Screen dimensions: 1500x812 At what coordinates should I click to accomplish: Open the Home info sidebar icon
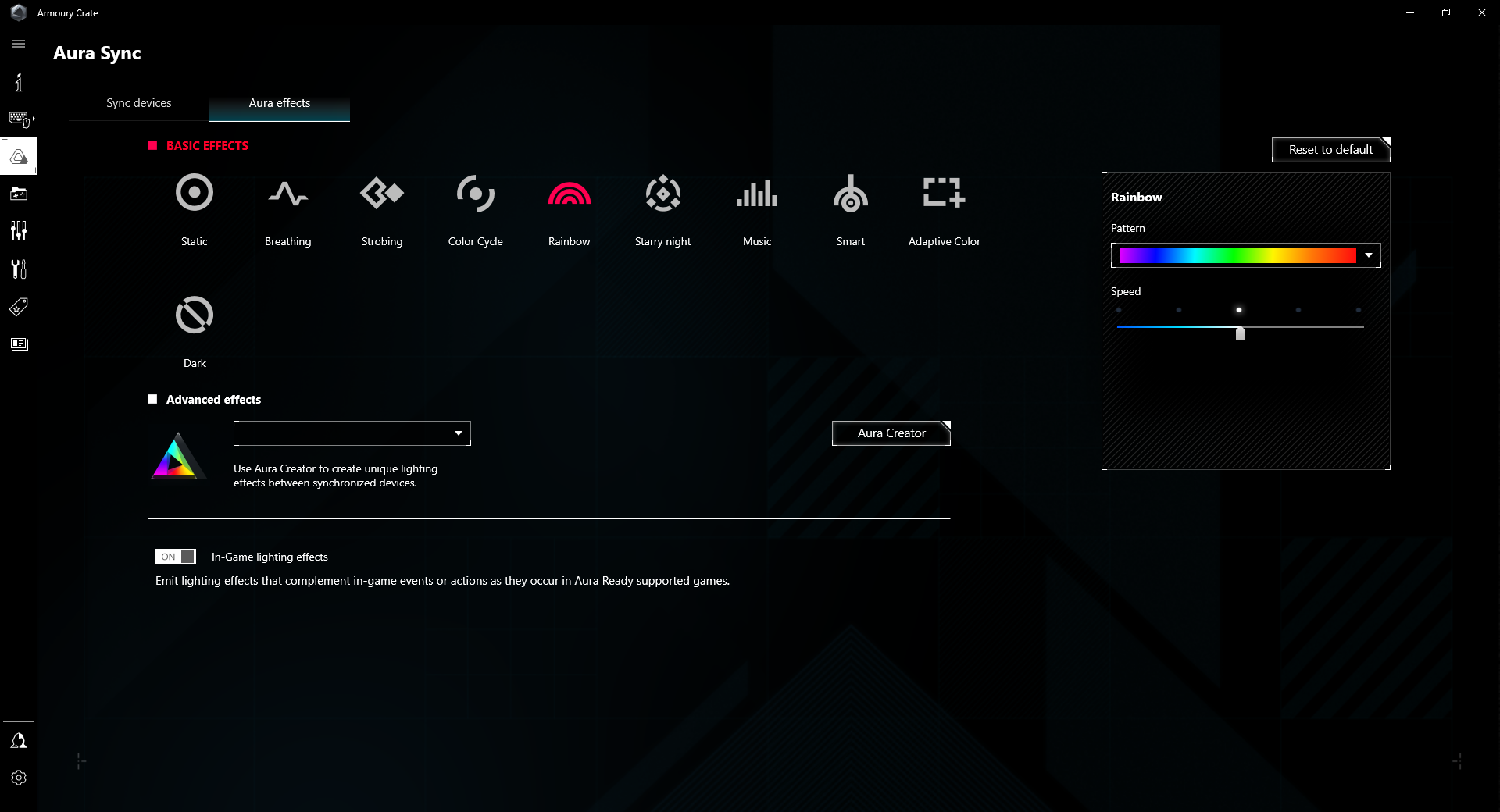click(x=19, y=82)
